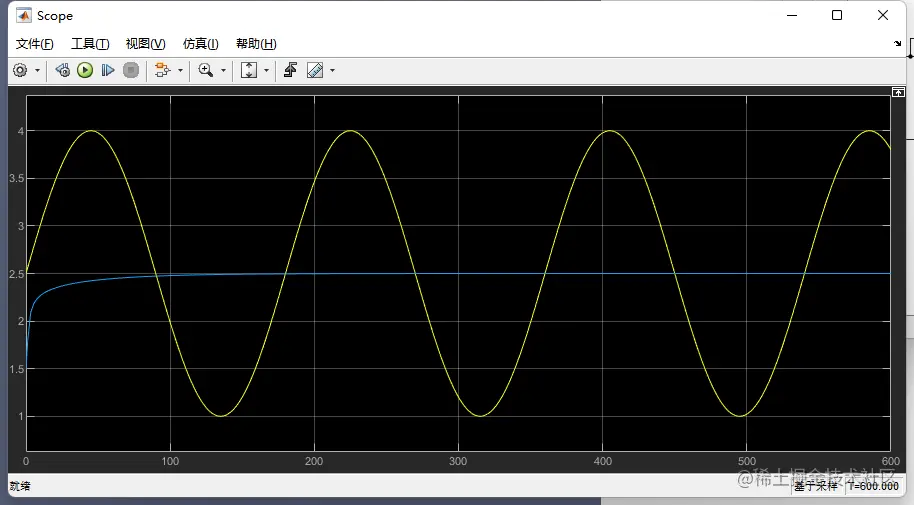The height and width of the screenshot is (505, 914).
Task: Click the maximize axes icon above the plot
Action: click(x=898, y=92)
